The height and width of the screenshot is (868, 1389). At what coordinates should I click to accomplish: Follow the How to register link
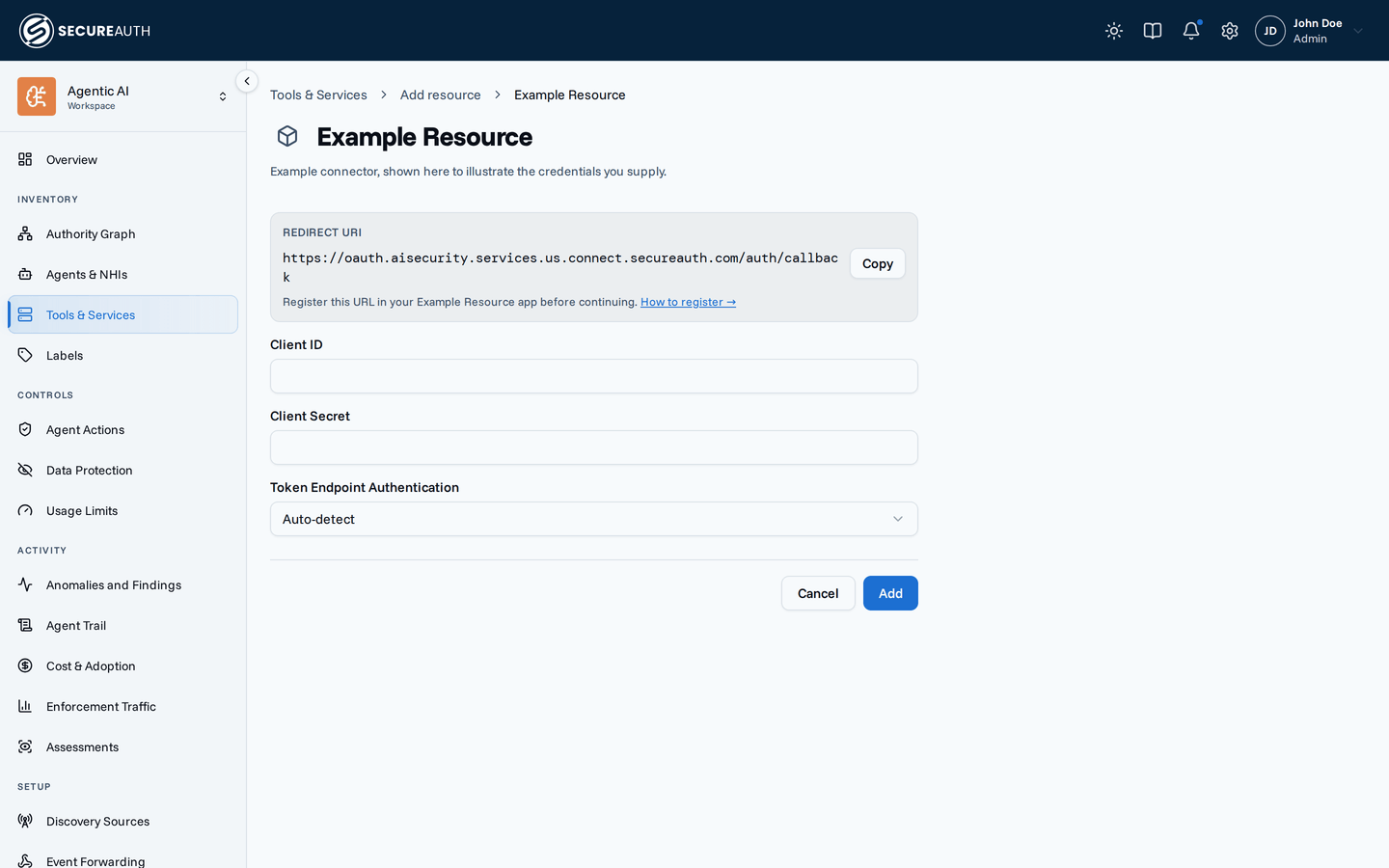[x=688, y=302]
